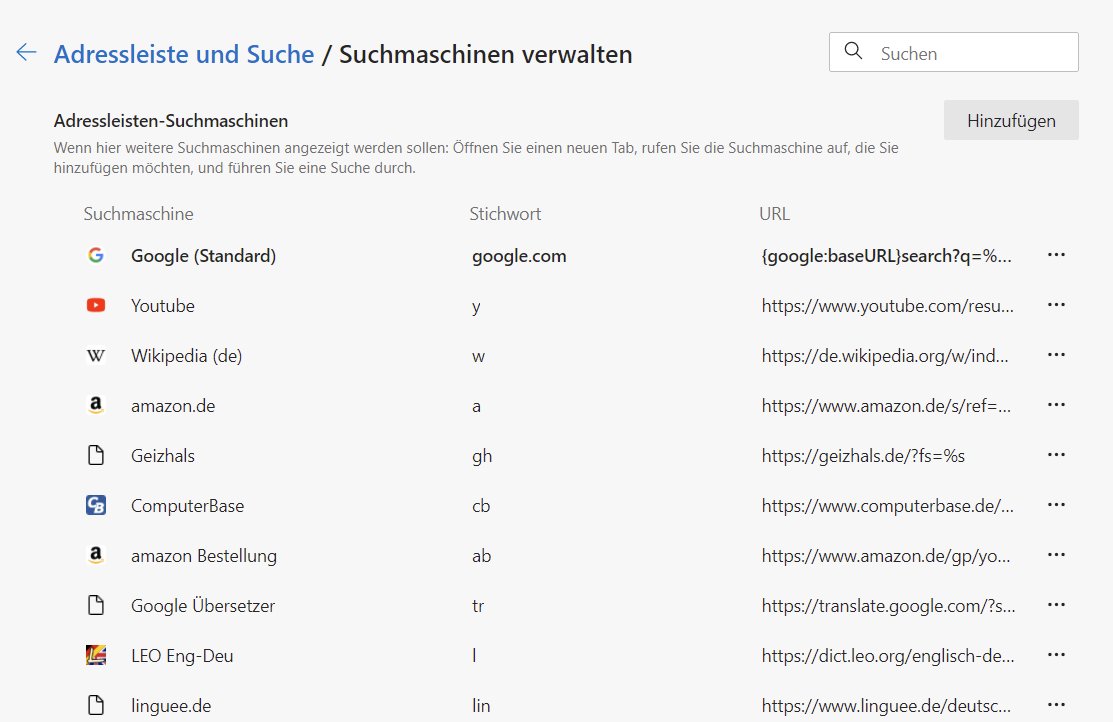
Task: Click the translate.google.com URL text
Action: coord(888,606)
